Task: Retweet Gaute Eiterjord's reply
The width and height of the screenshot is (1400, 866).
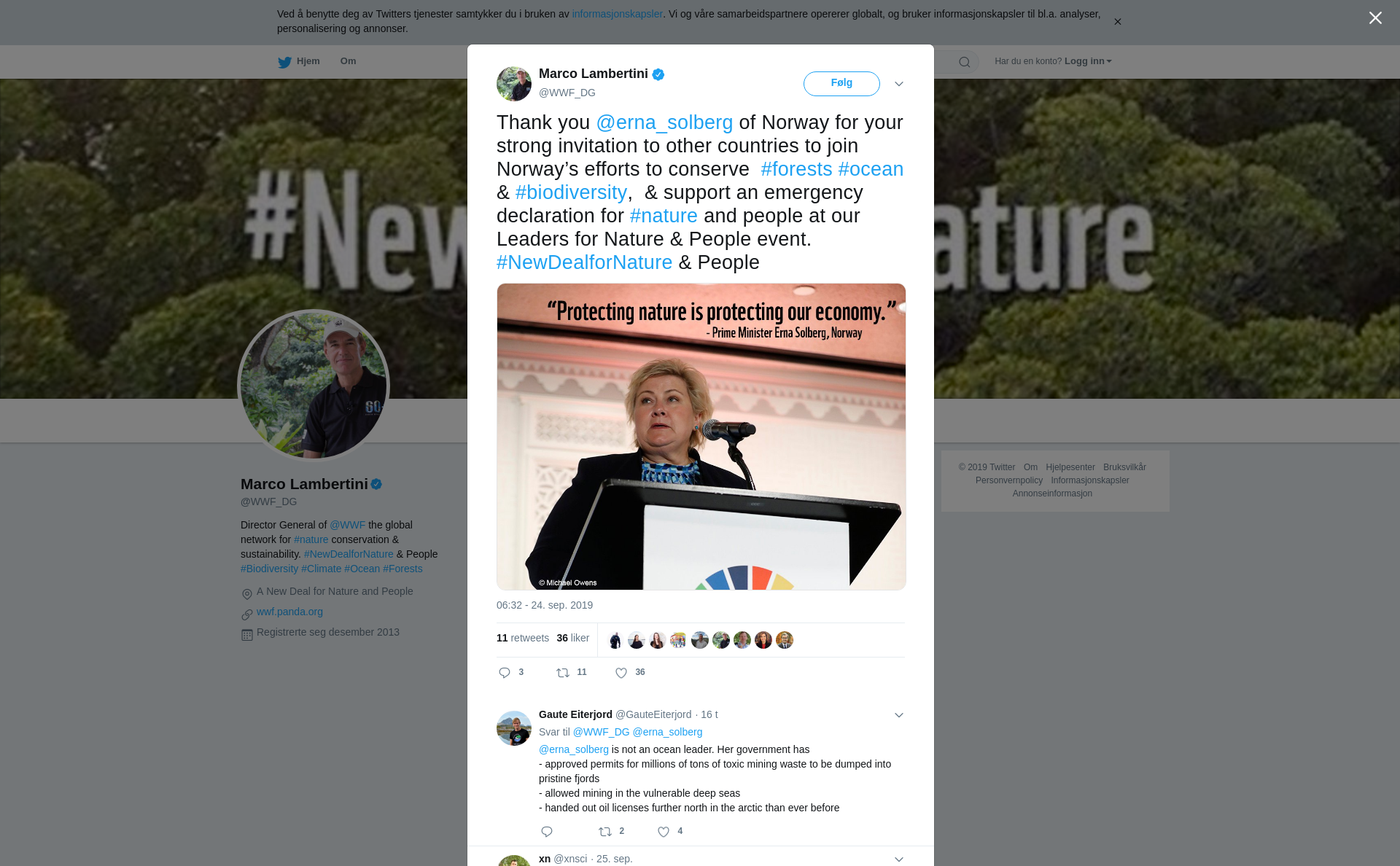Action: (x=605, y=832)
